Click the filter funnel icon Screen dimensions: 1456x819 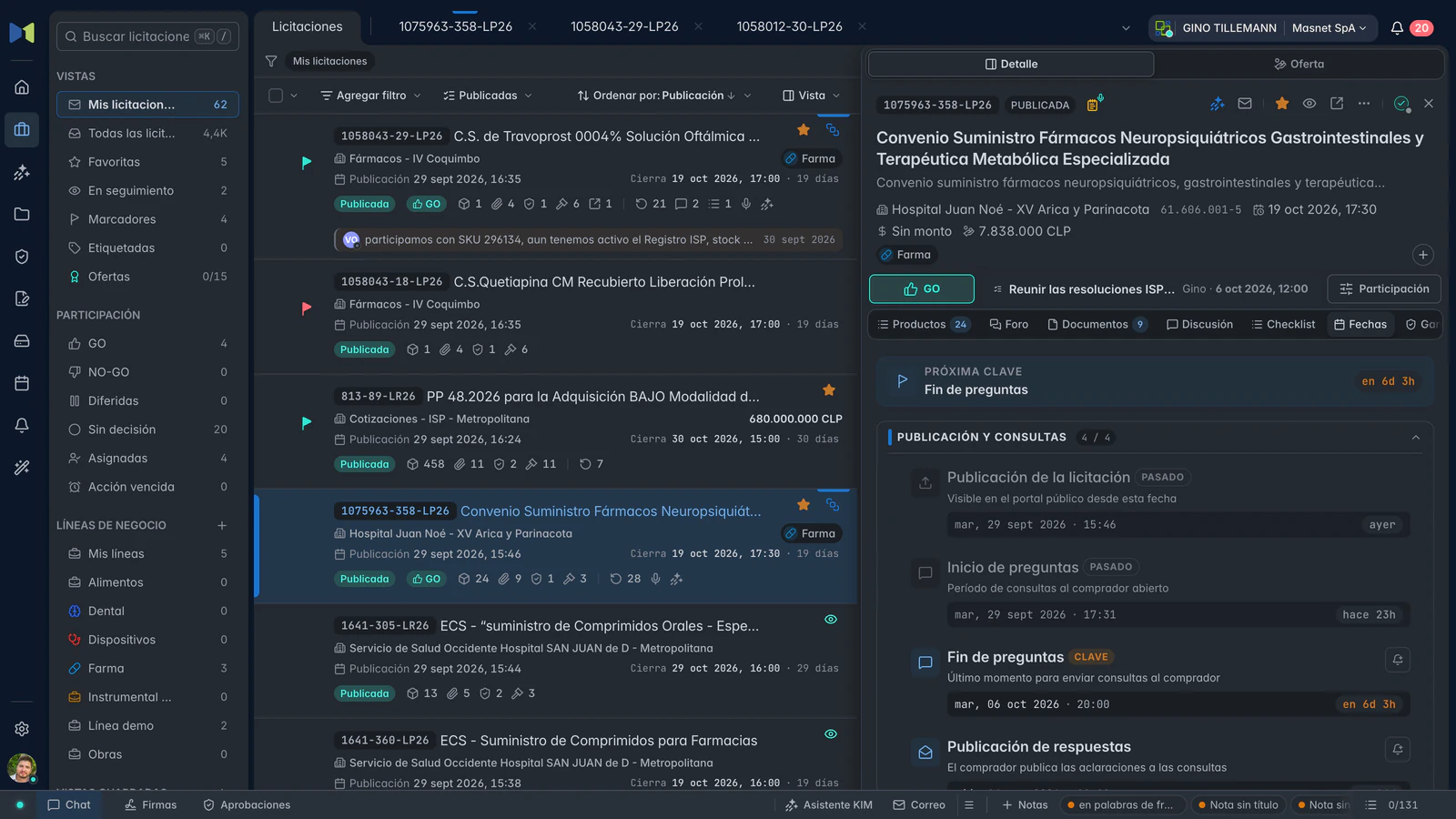pos(271,61)
